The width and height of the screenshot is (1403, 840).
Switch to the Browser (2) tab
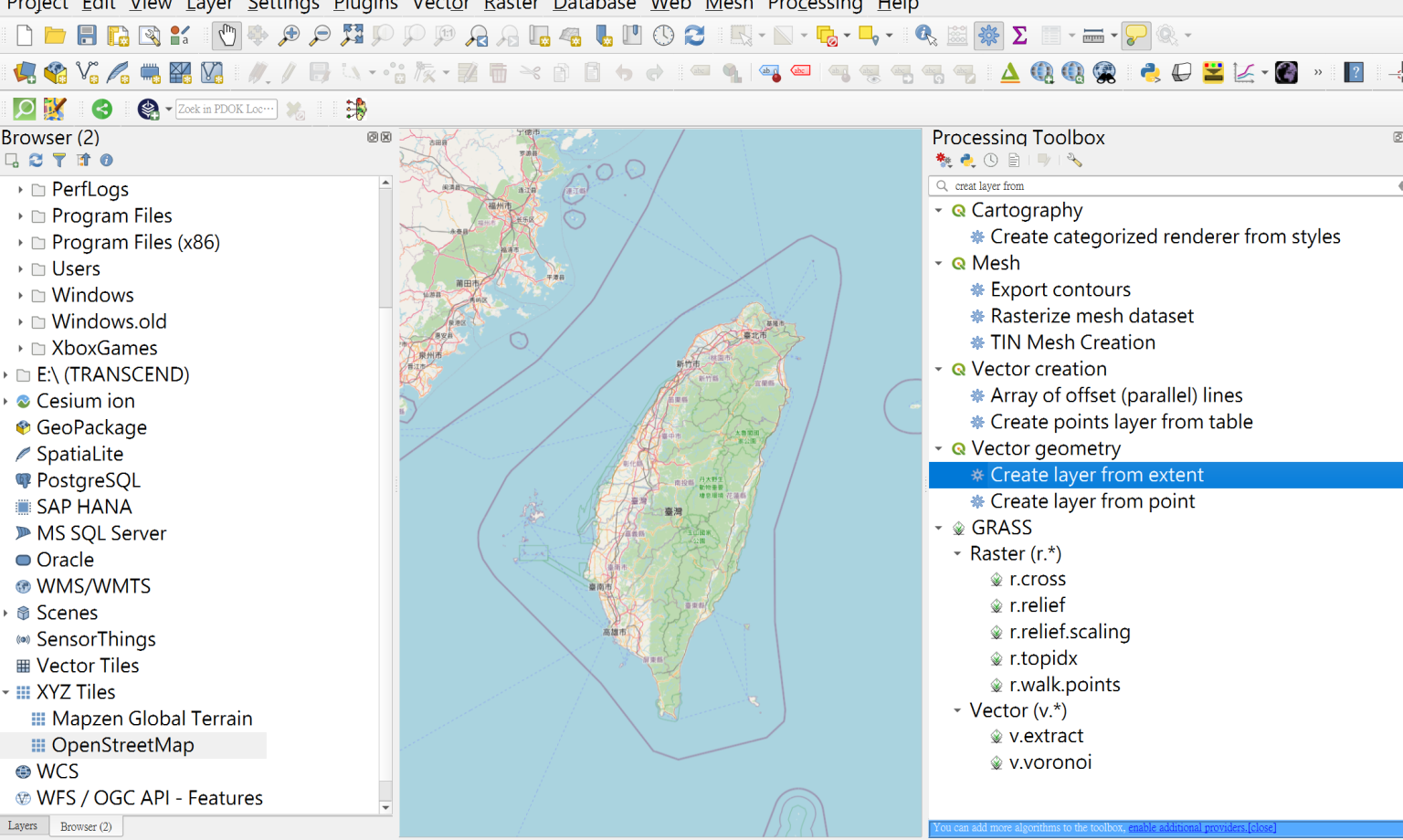pyautogui.click(x=86, y=826)
